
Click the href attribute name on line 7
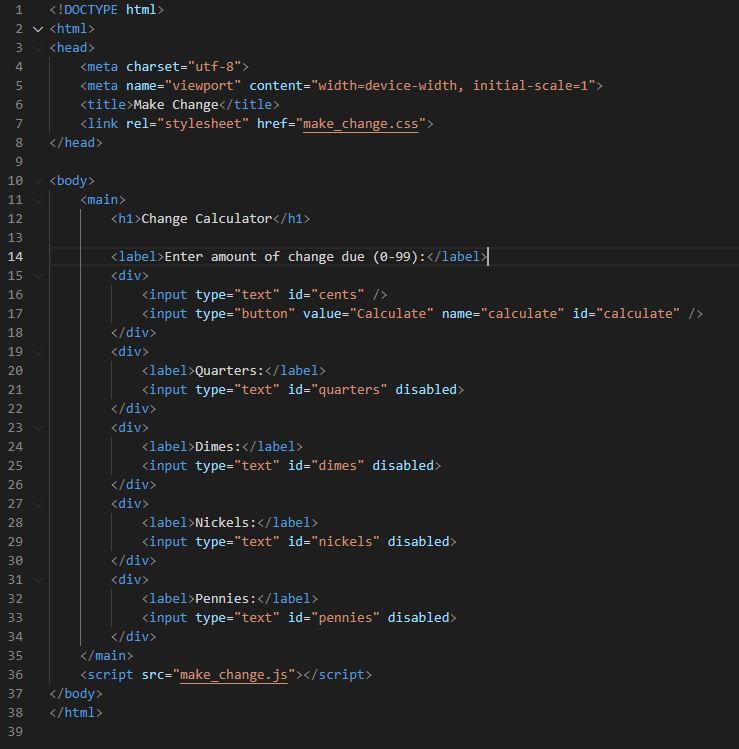tap(272, 124)
